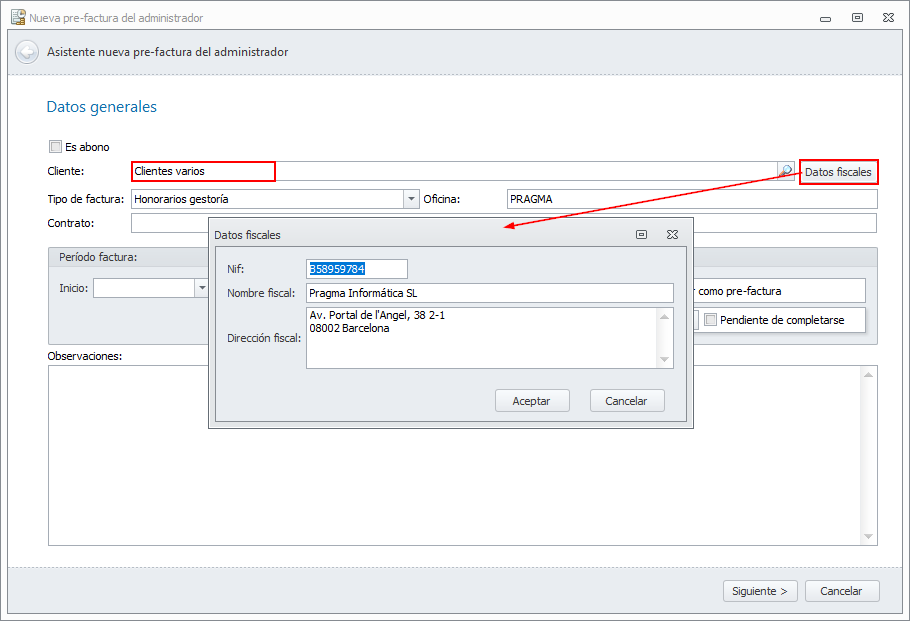Click the Oficina field showing PRAGMA

click(692, 199)
